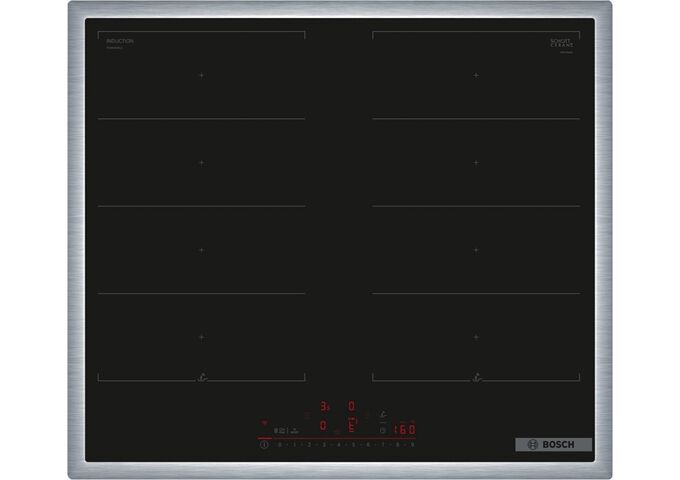
Task: Tap the right zone pan symbol
Action: click(476, 379)
